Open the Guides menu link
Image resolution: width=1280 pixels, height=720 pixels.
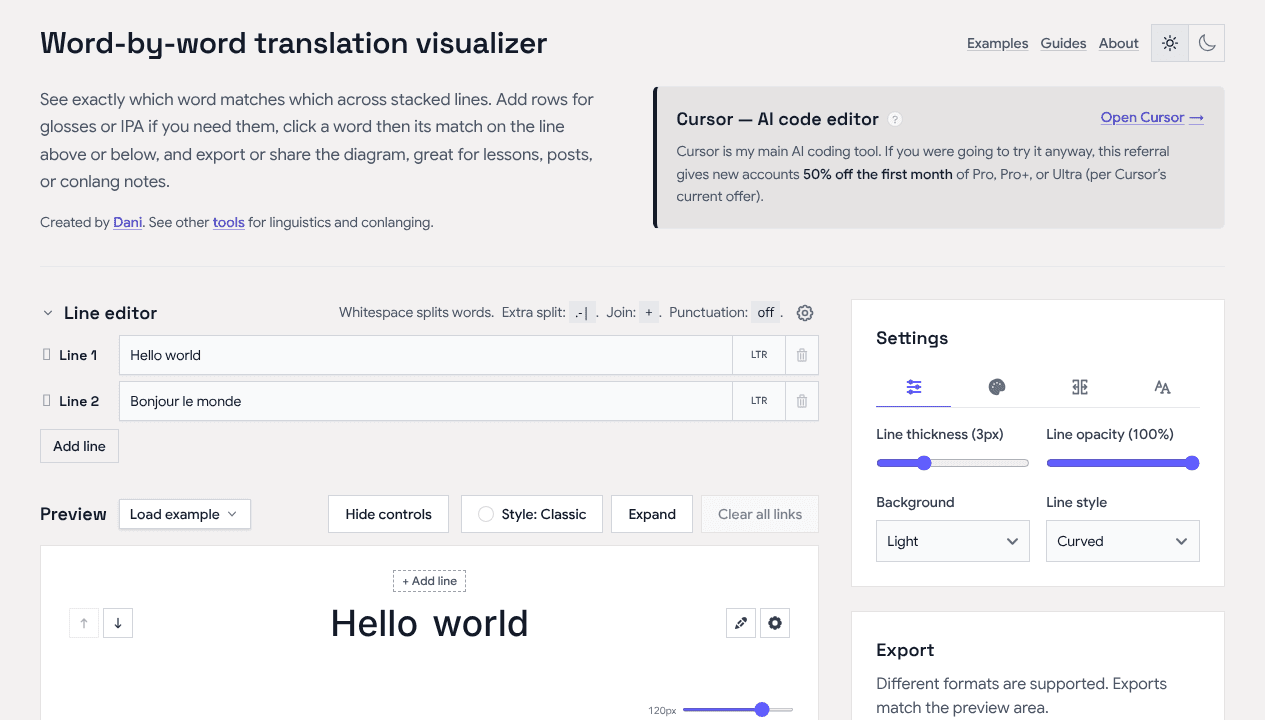point(1063,43)
